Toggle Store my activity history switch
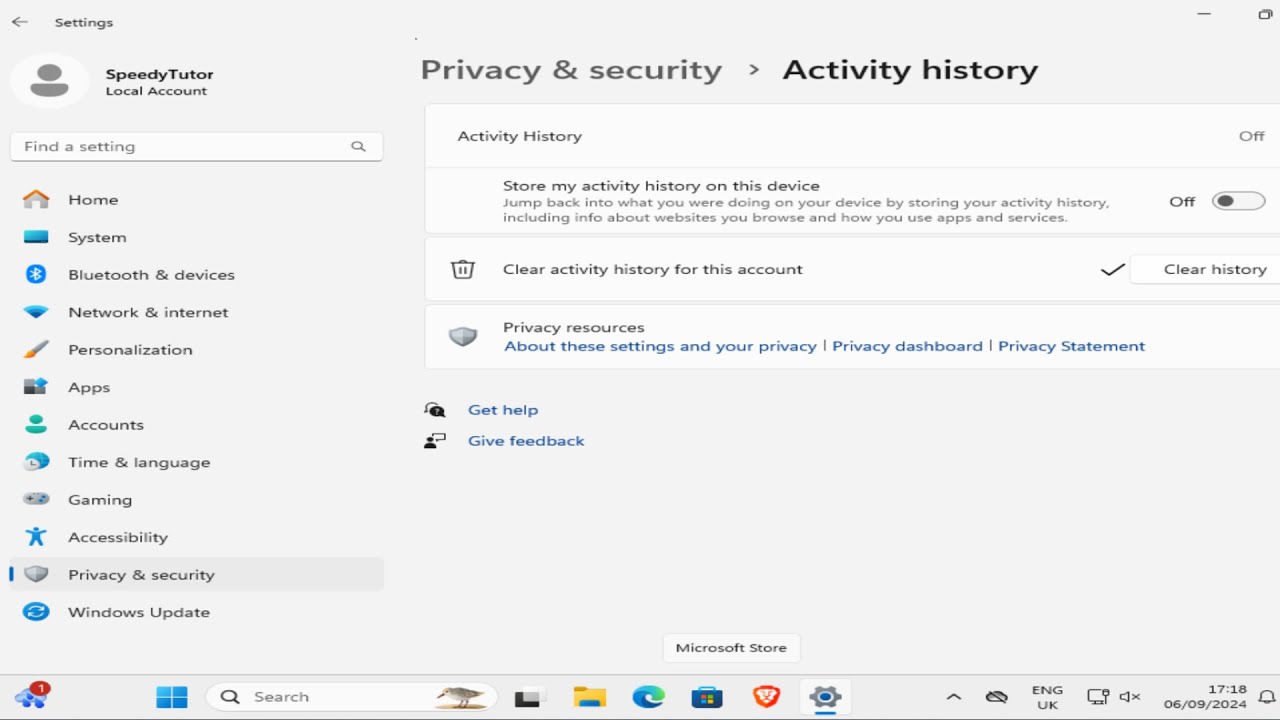Image resolution: width=1280 pixels, height=720 pixels. point(1238,201)
